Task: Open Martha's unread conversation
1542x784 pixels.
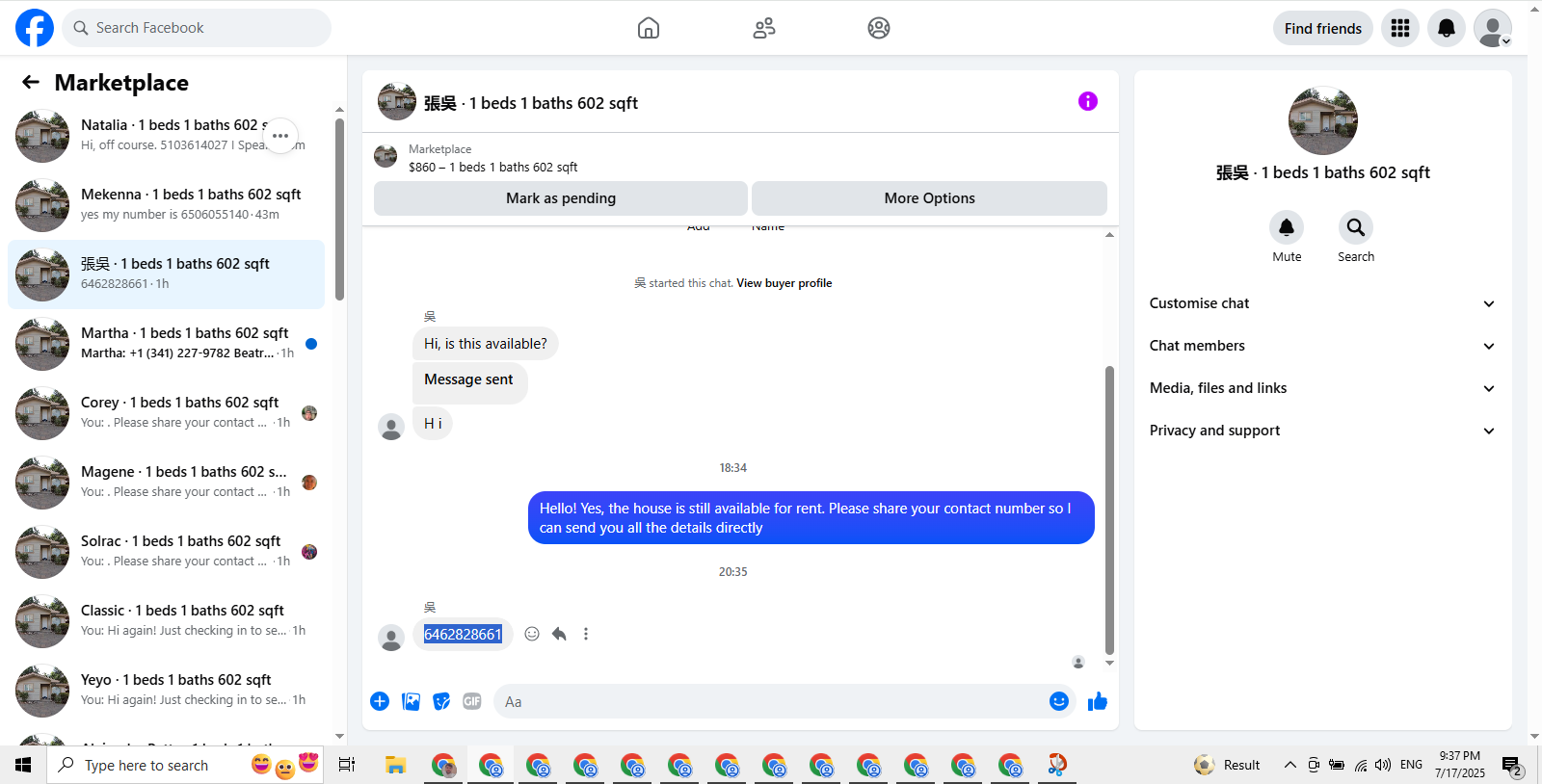Action: pyautogui.click(x=166, y=344)
